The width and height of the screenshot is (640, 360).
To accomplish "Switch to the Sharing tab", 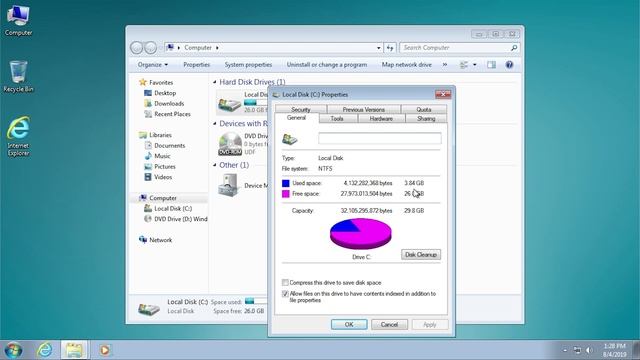I will (x=426, y=119).
